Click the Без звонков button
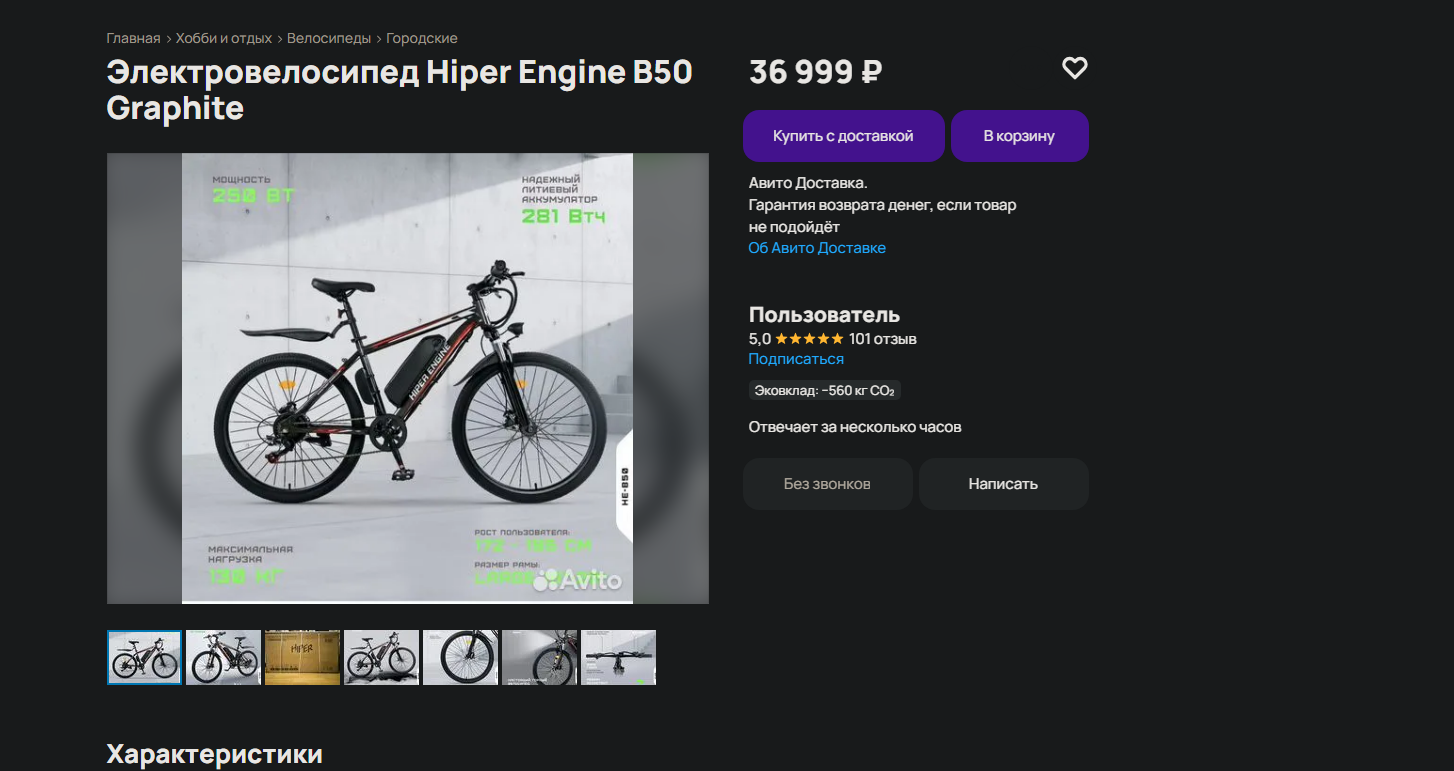The image size is (1454, 771). pos(827,484)
